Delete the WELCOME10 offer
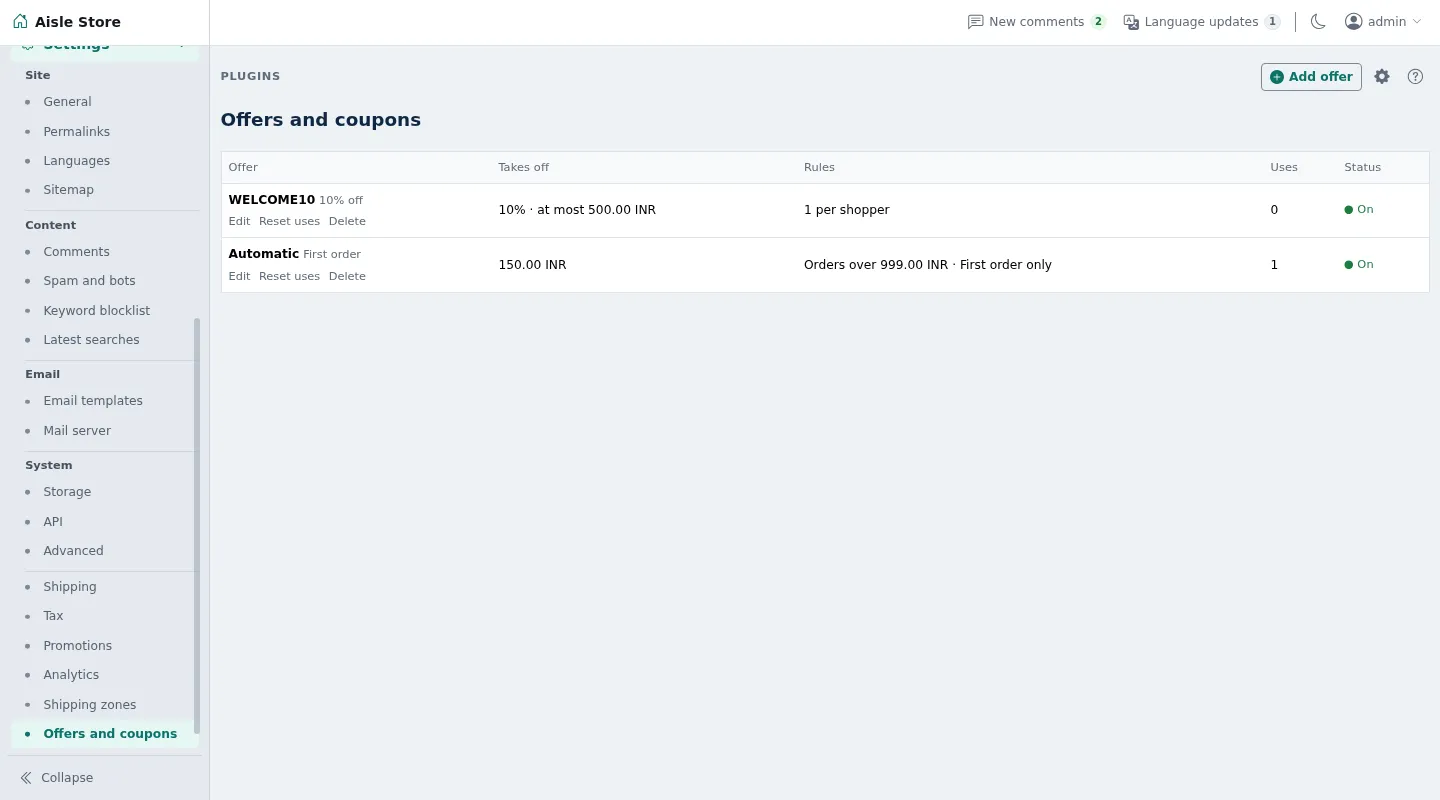Viewport: 1440px width, 800px height. coord(347,221)
